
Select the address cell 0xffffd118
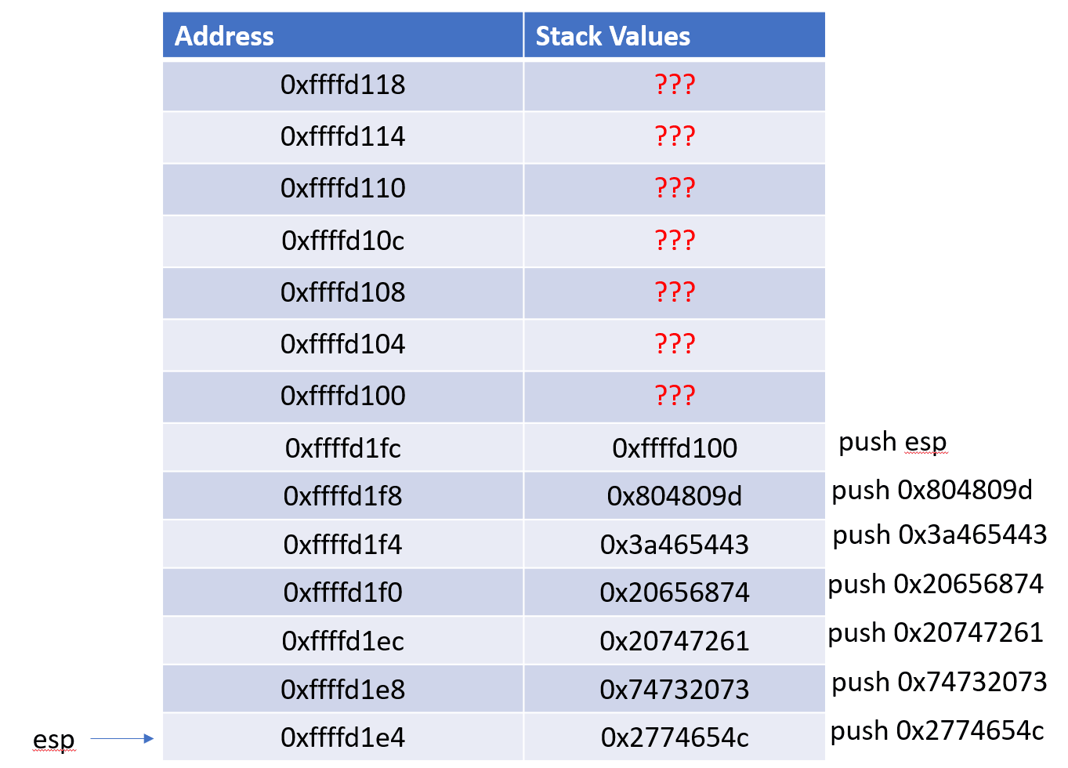(343, 86)
